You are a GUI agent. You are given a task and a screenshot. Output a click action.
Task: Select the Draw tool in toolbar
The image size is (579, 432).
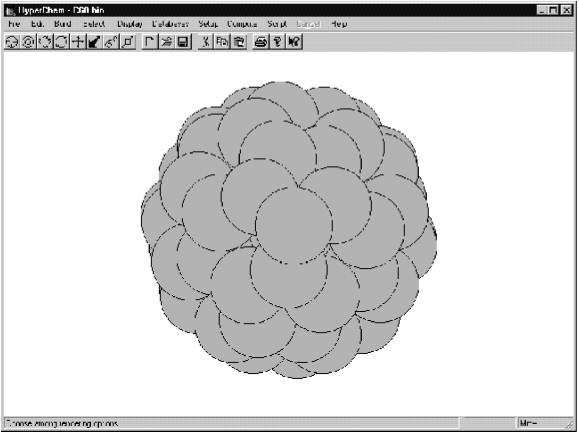(x=12, y=42)
